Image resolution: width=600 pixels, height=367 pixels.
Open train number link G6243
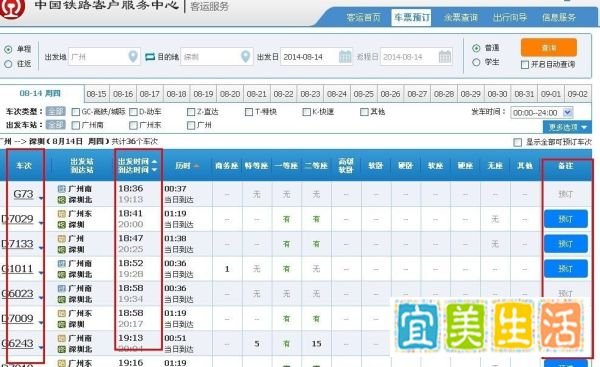(17, 343)
